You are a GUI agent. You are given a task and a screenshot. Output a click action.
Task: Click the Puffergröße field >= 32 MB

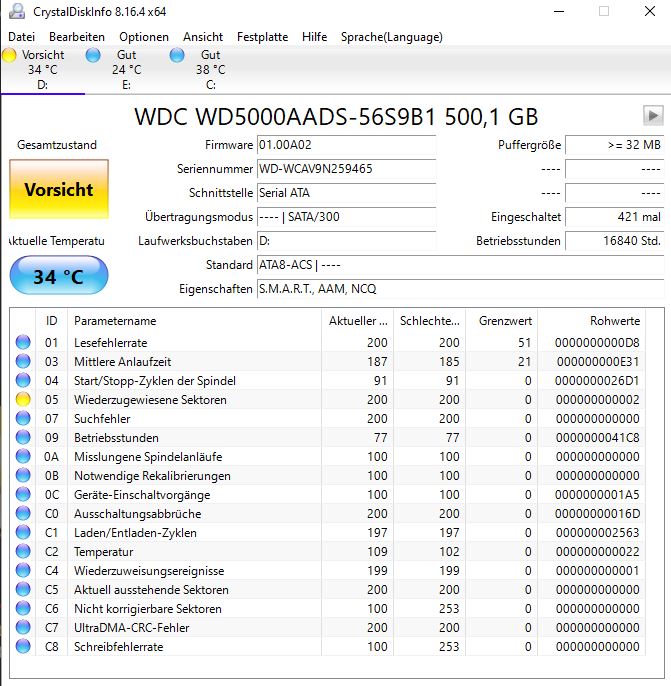[615, 145]
